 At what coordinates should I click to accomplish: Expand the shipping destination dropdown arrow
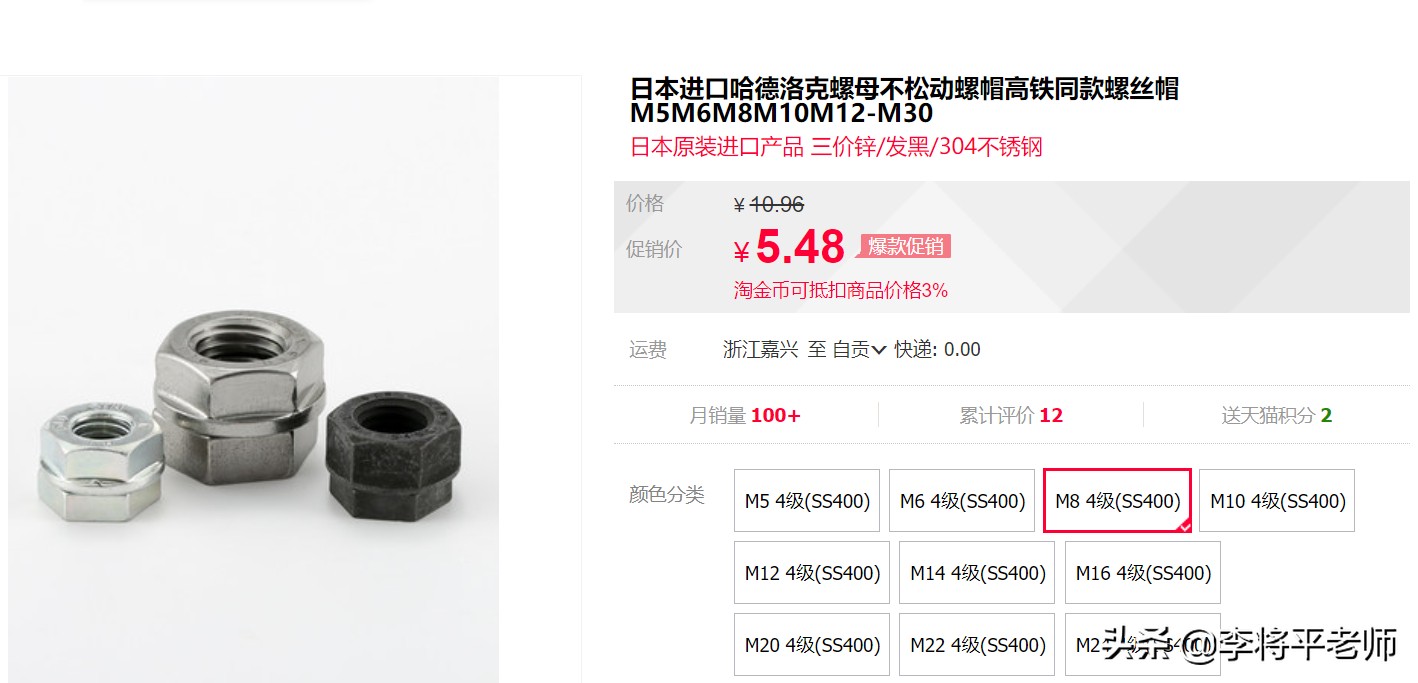click(x=879, y=350)
